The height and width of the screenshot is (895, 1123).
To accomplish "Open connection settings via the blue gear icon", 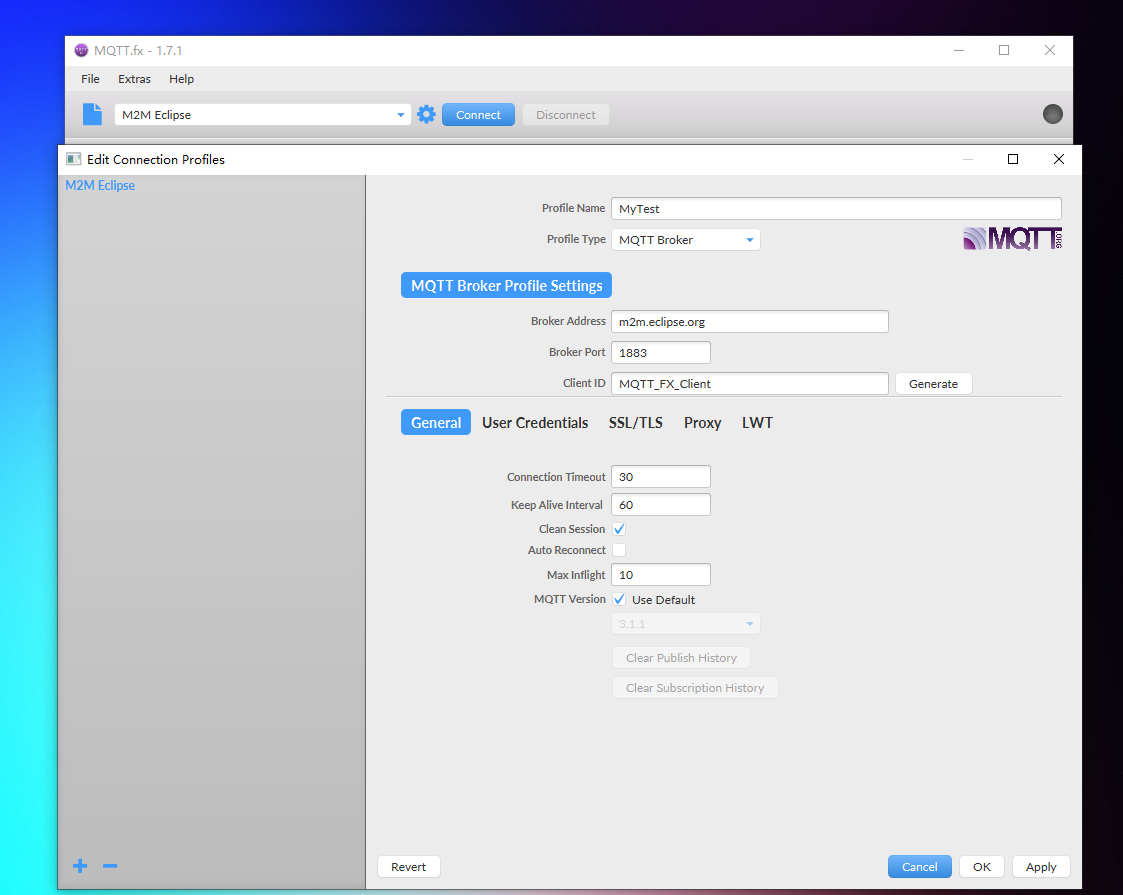I will click(426, 115).
